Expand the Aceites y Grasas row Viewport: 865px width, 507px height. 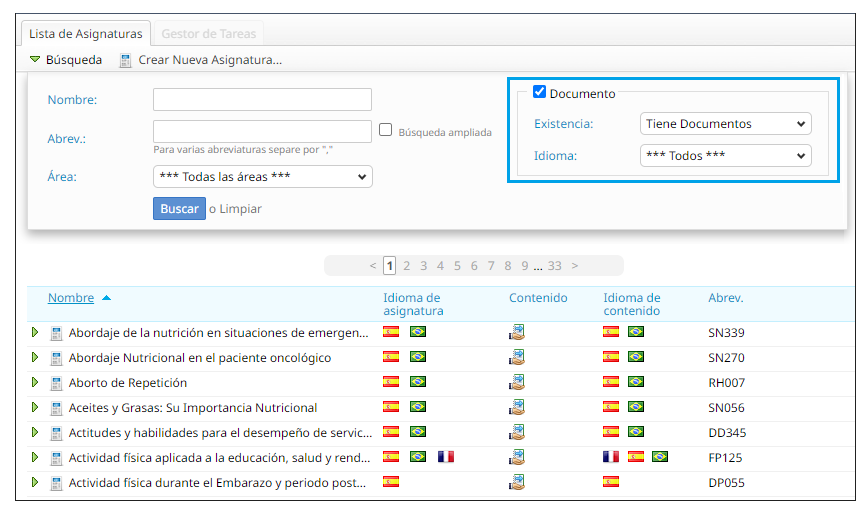pyautogui.click(x=35, y=407)
